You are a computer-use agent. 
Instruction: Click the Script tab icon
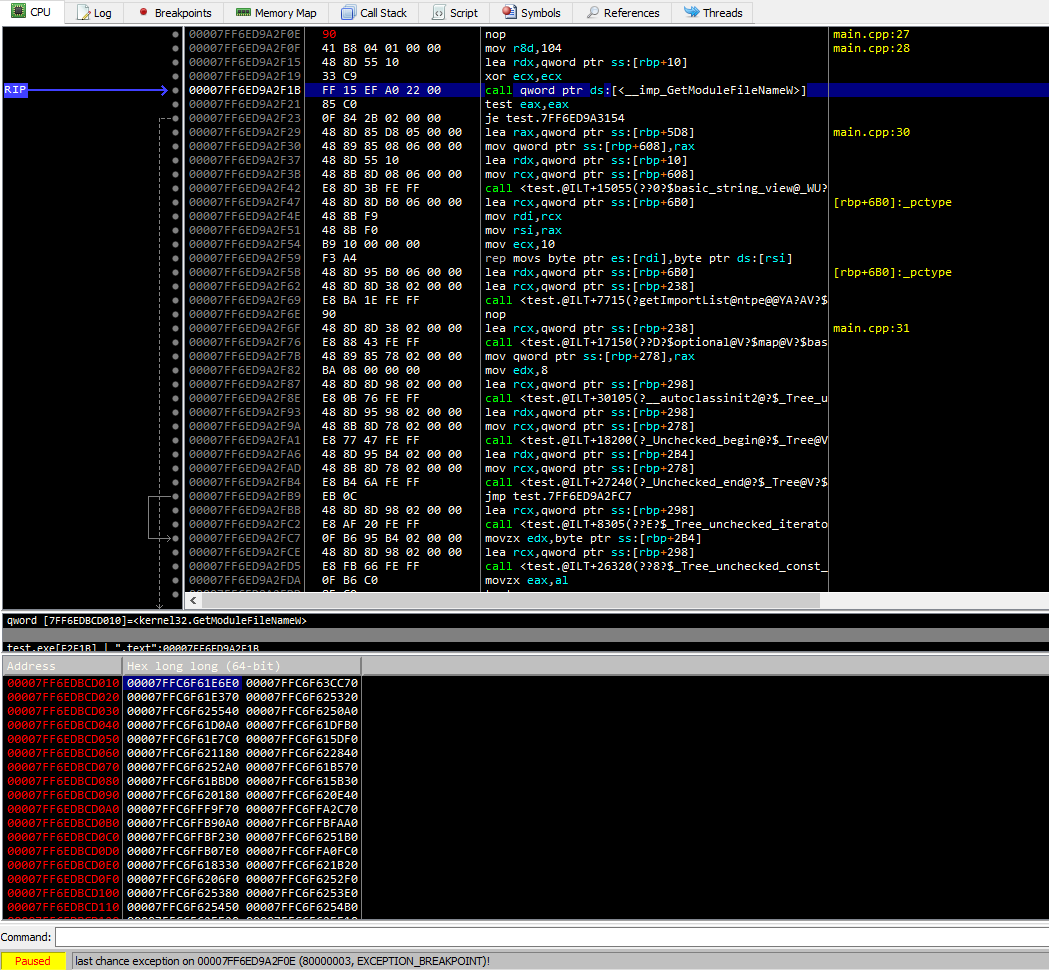point(440,13)
